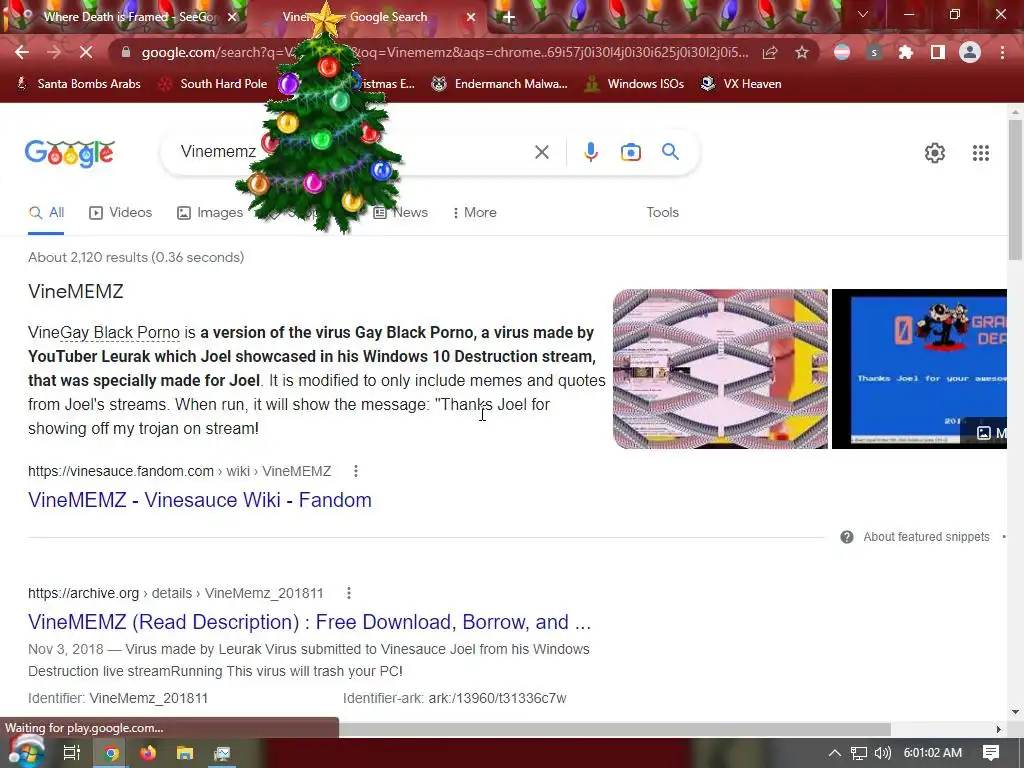The width and height of the screenshot is (1024, 768).
Task: Open Firefox from the taskbar
Action: coord(148,753)
